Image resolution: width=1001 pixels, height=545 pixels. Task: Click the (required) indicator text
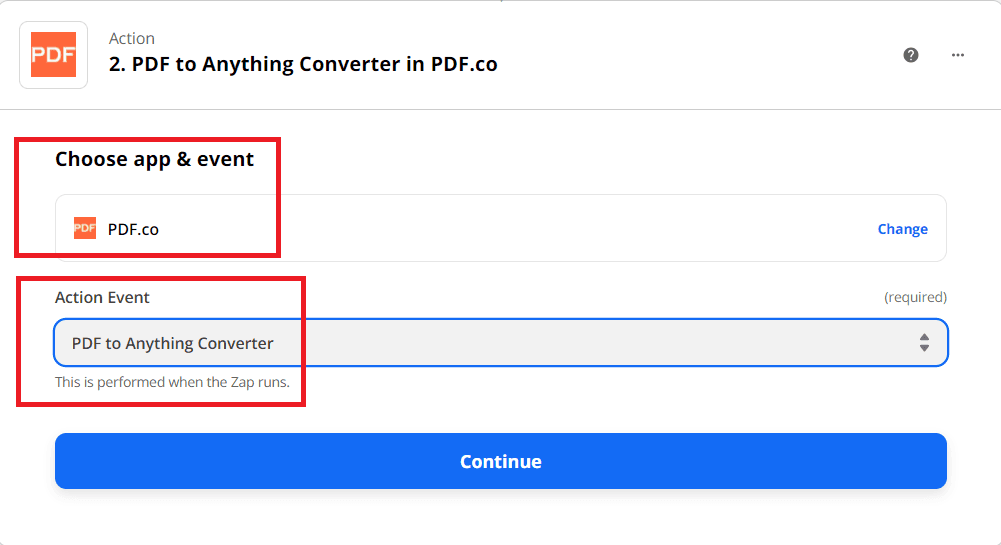(915, 297)
